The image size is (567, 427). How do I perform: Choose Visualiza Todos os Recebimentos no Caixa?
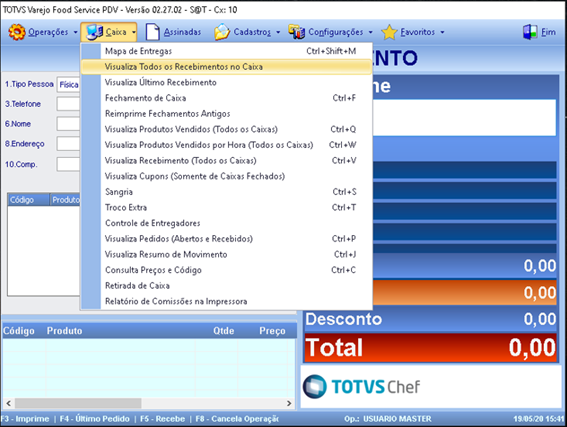click(x=227, y=67)
